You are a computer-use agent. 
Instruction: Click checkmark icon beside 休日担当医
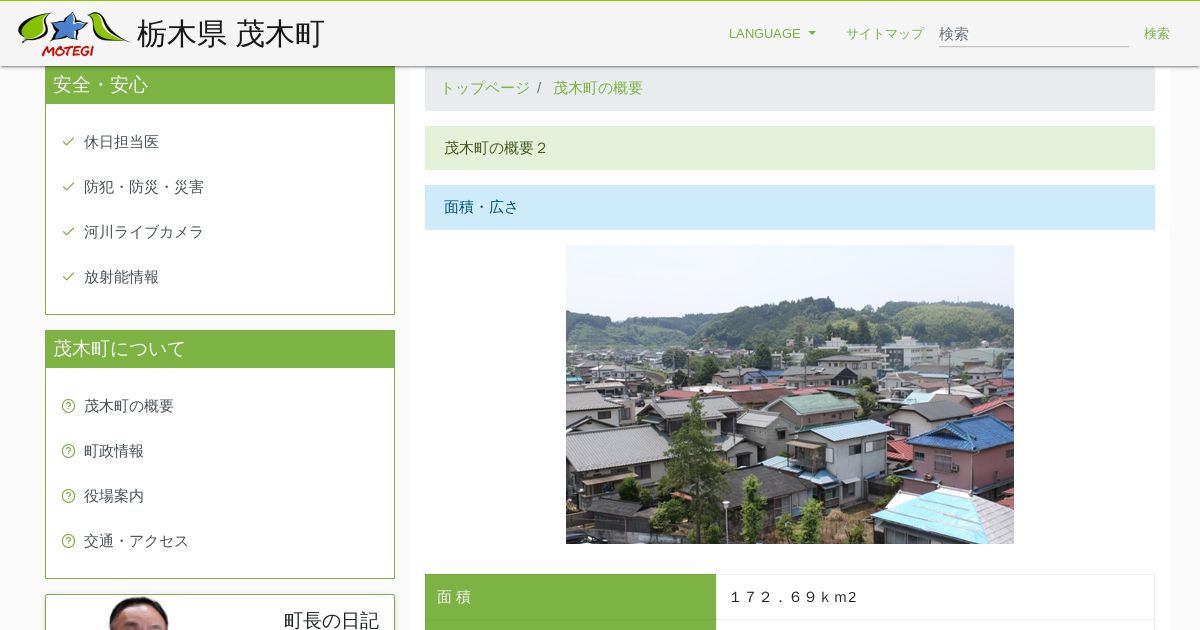[68, 142]
